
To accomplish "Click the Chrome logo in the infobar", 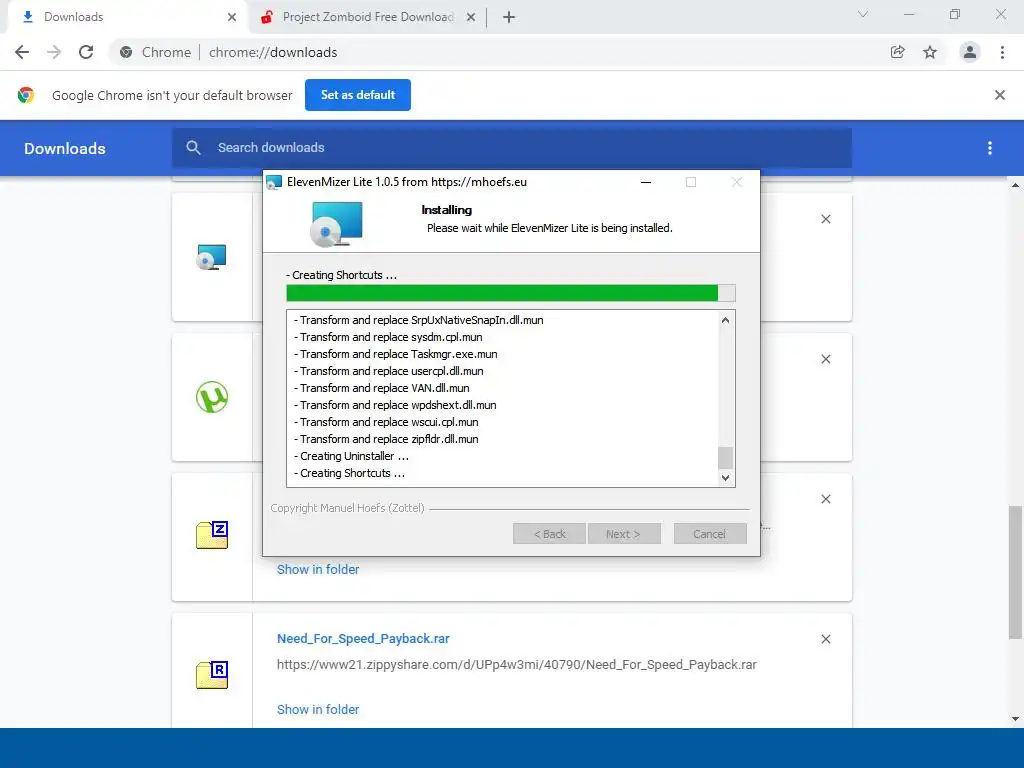I will click(x=26, y=95).
